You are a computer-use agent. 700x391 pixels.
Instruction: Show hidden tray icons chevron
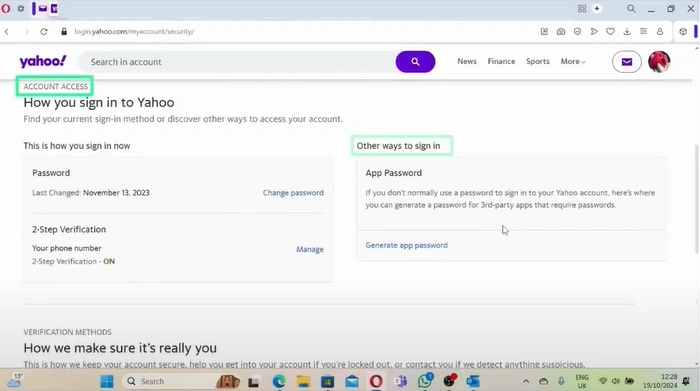coord(526,381)
